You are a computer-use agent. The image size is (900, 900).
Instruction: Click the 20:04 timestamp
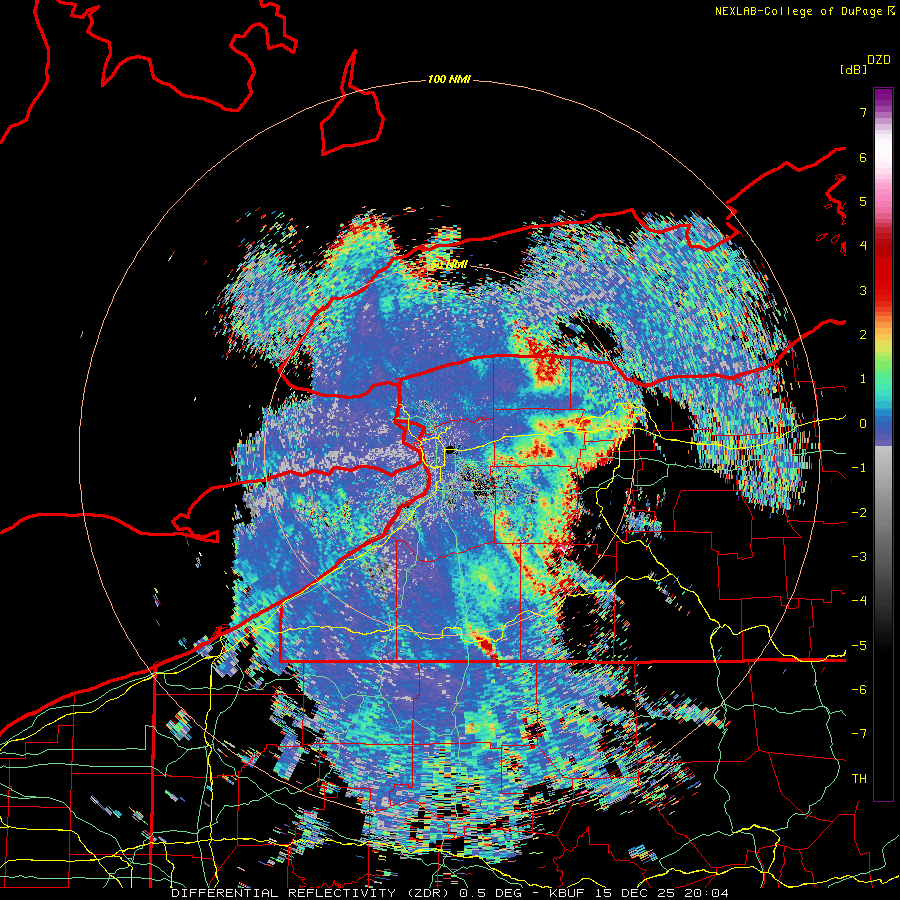point(709,893)
